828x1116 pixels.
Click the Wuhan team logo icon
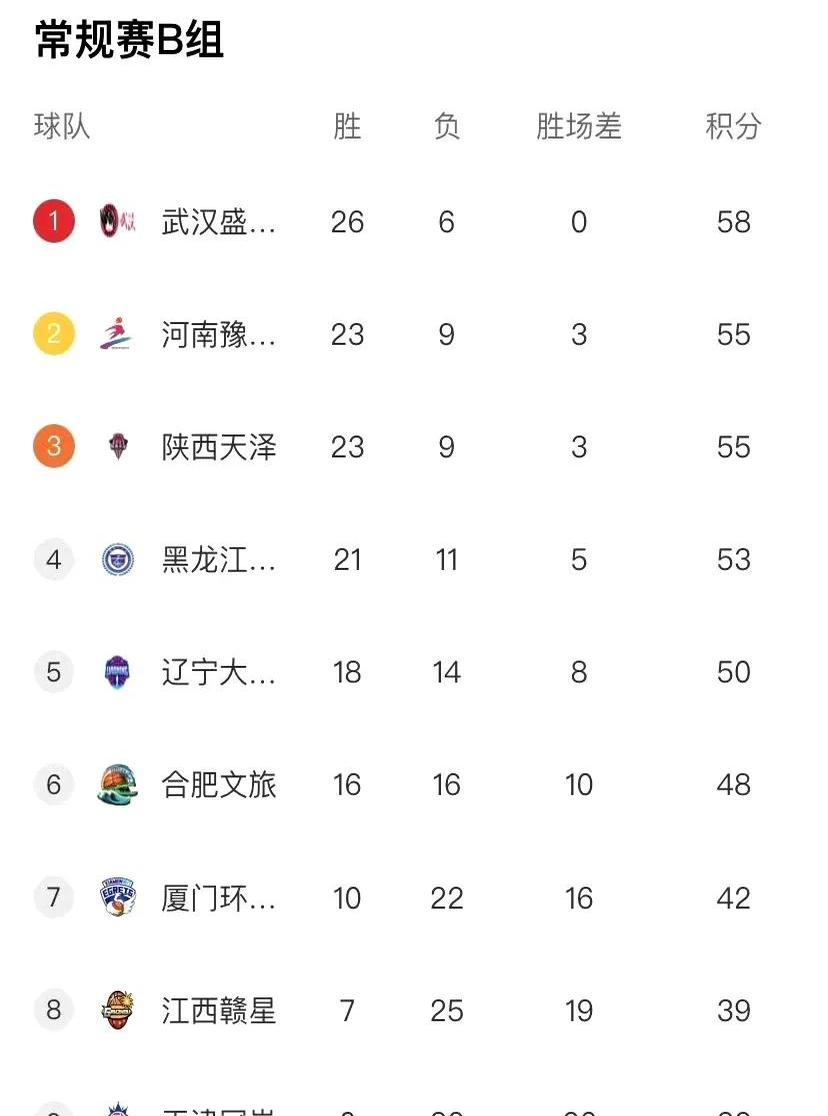click(x=117, y=221)
